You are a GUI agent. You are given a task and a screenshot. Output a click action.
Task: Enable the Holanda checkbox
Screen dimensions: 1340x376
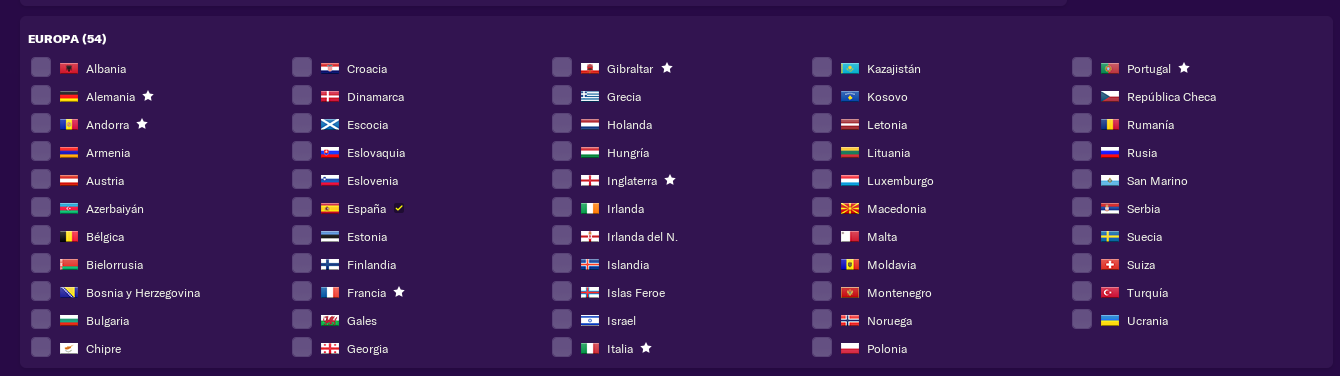(x=562, y=123)
